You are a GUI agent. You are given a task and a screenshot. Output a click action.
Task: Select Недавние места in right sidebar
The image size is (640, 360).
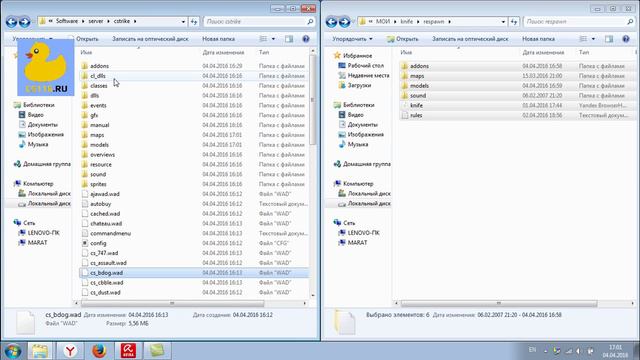(x=363, y=76)
